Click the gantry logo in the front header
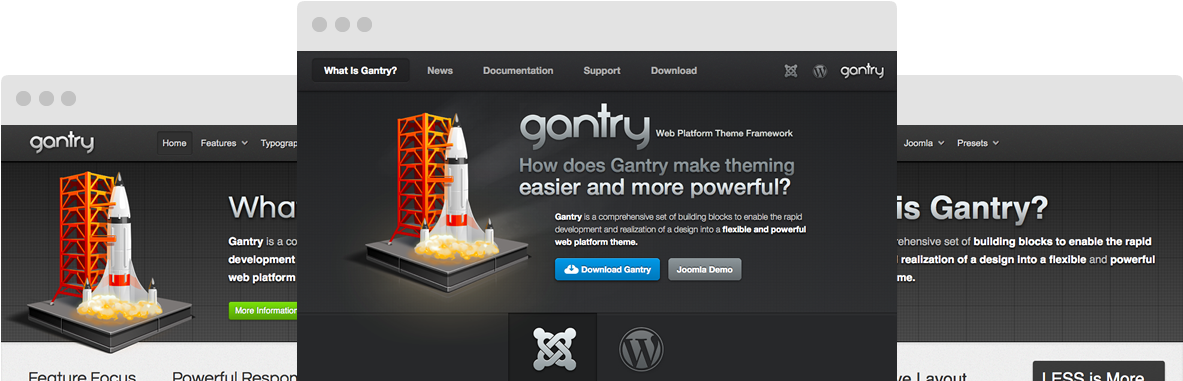 click(x=862, y=71)
